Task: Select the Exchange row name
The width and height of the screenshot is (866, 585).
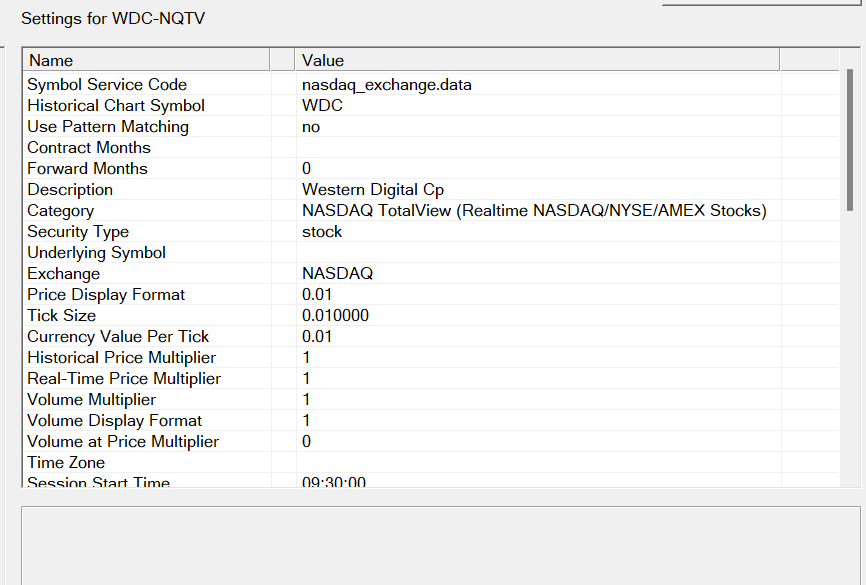Action: (x=64, y=273)
